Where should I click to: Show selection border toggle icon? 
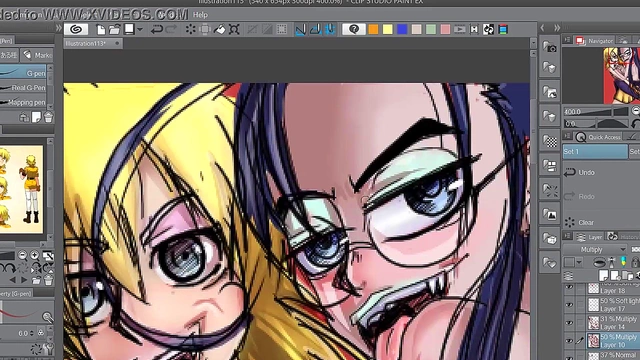pyautogui.click(x=282, y=29)
